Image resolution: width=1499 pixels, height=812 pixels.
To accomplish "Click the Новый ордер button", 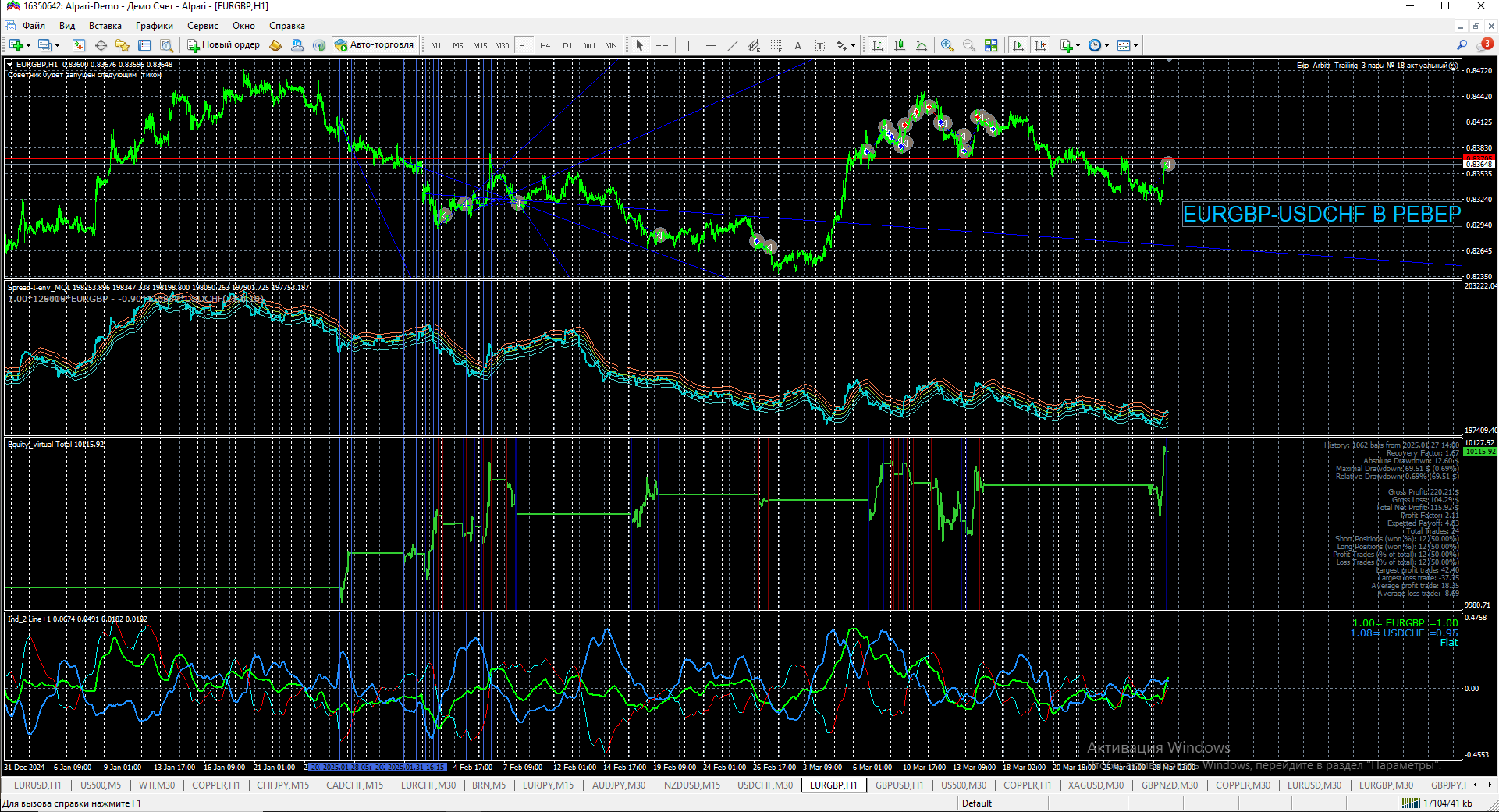I will pos(223,45).
